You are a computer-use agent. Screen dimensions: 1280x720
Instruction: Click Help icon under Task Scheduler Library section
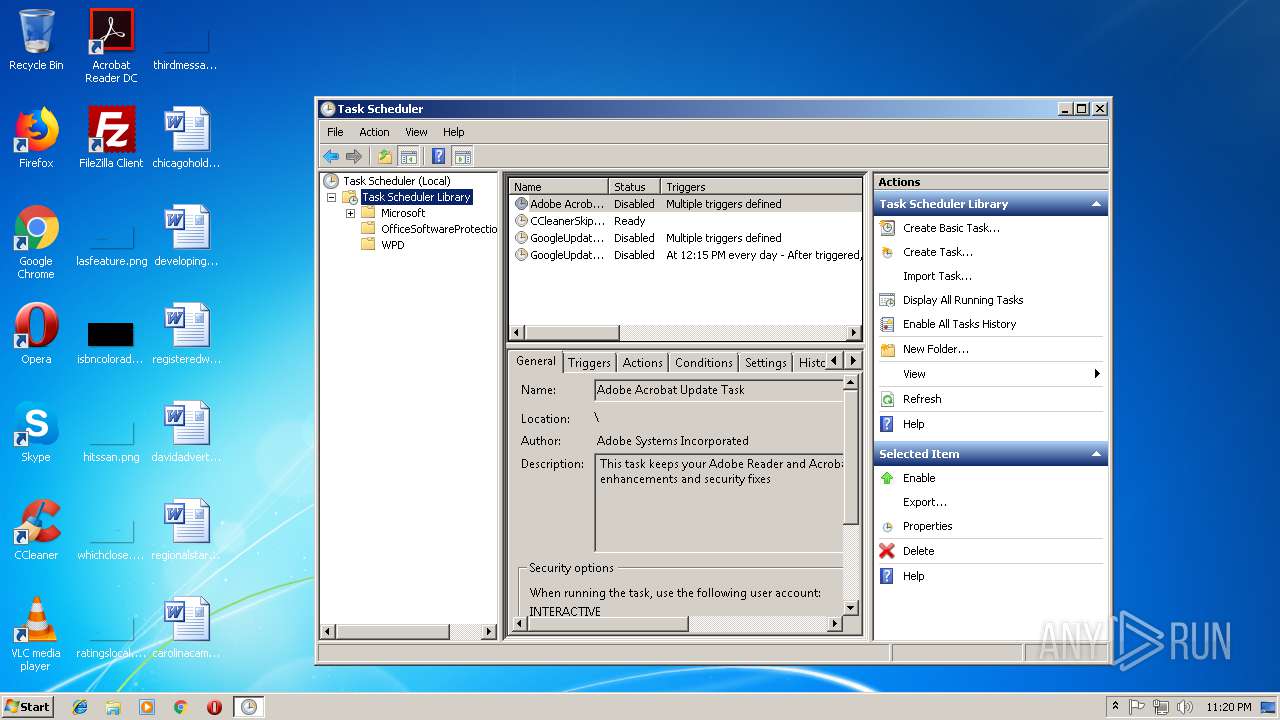887,424
